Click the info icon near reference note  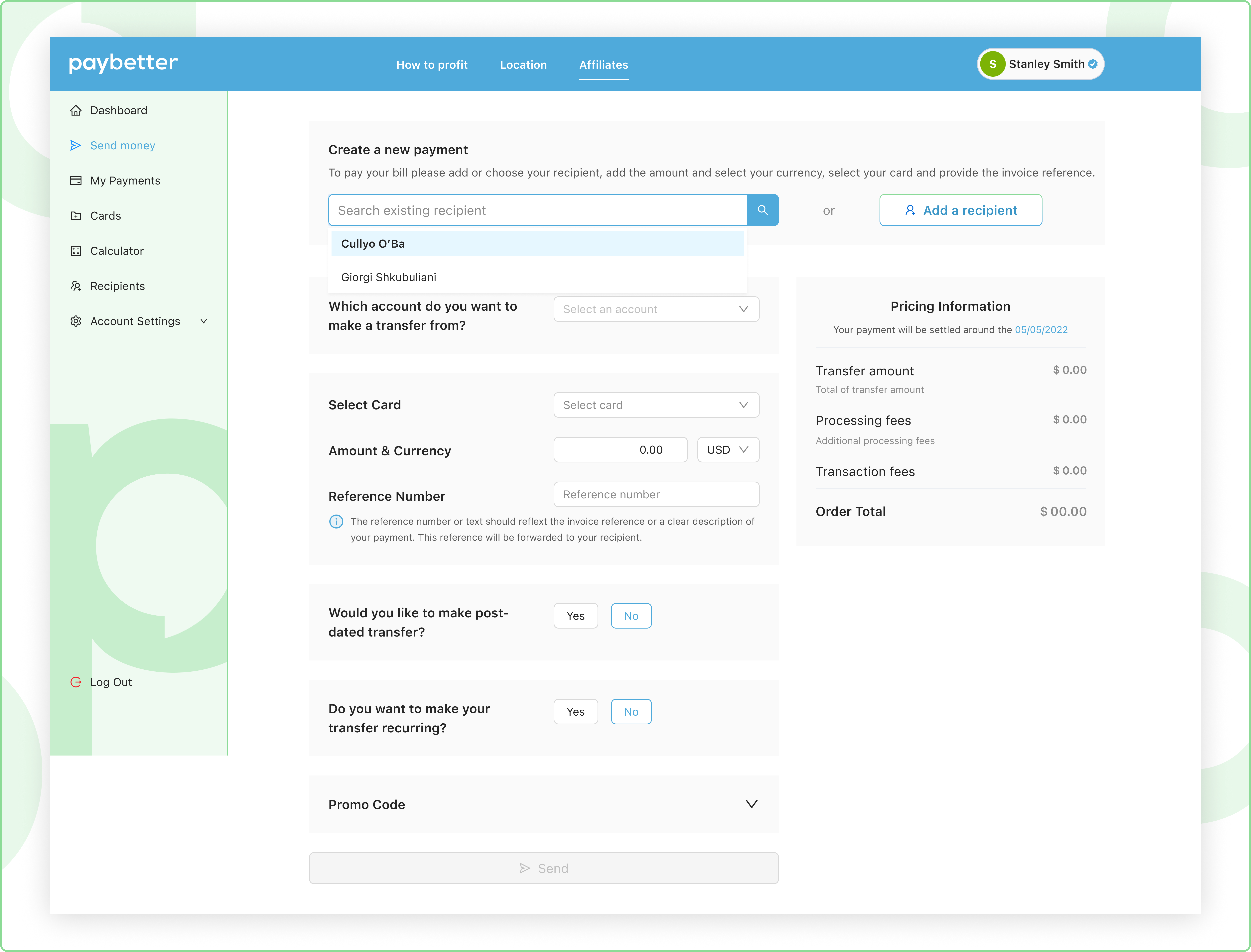tap(336, 521)
